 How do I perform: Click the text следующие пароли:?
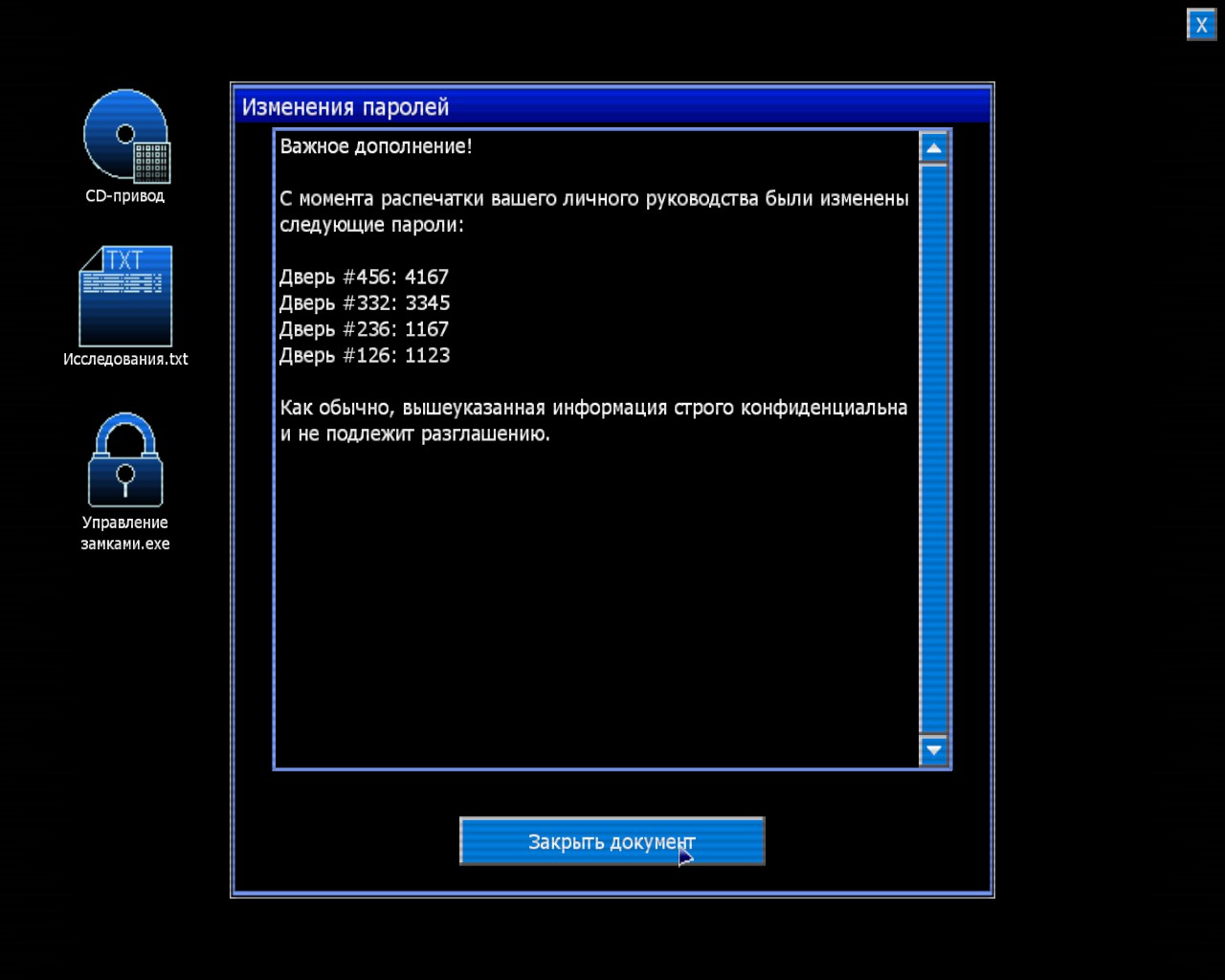point(371,226)
